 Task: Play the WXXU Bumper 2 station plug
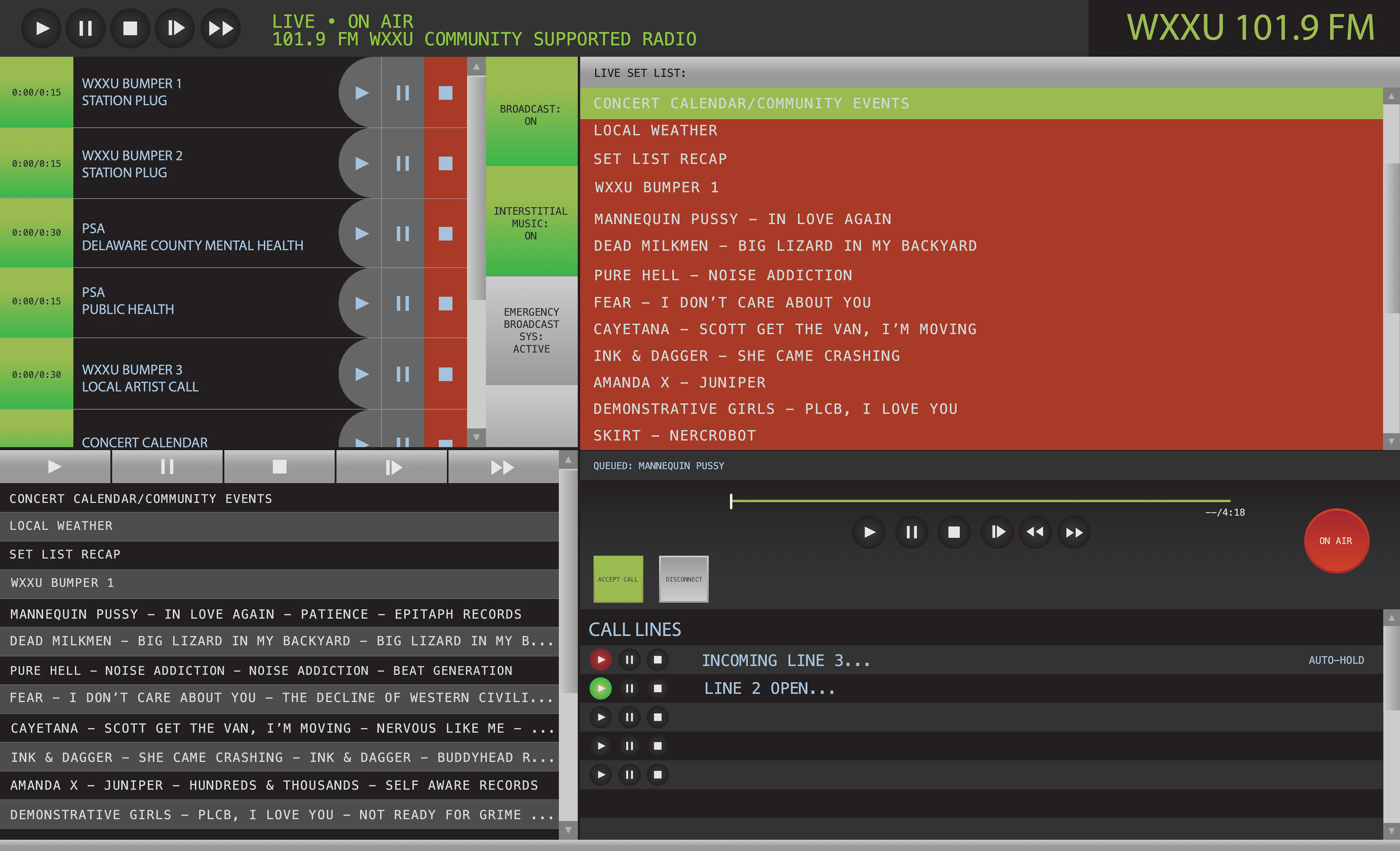click(361, 164)
